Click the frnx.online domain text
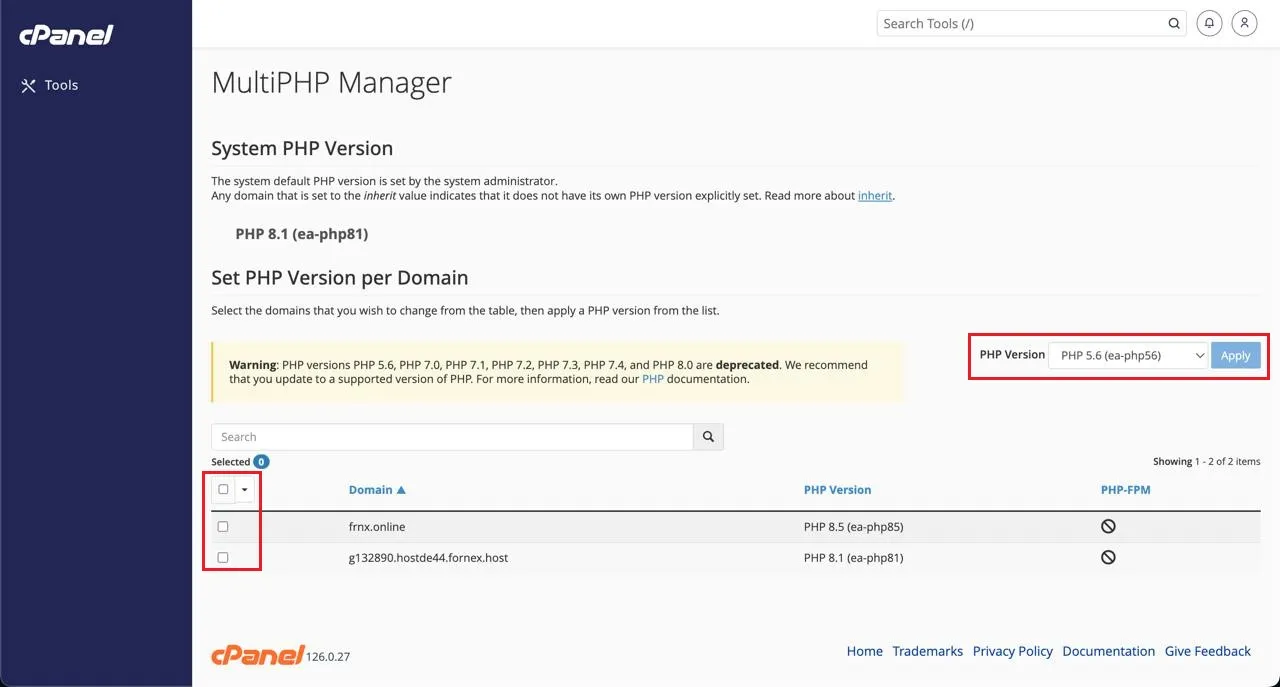The width and height of the screenshot is (1280, 687). (x=377, y=527)
